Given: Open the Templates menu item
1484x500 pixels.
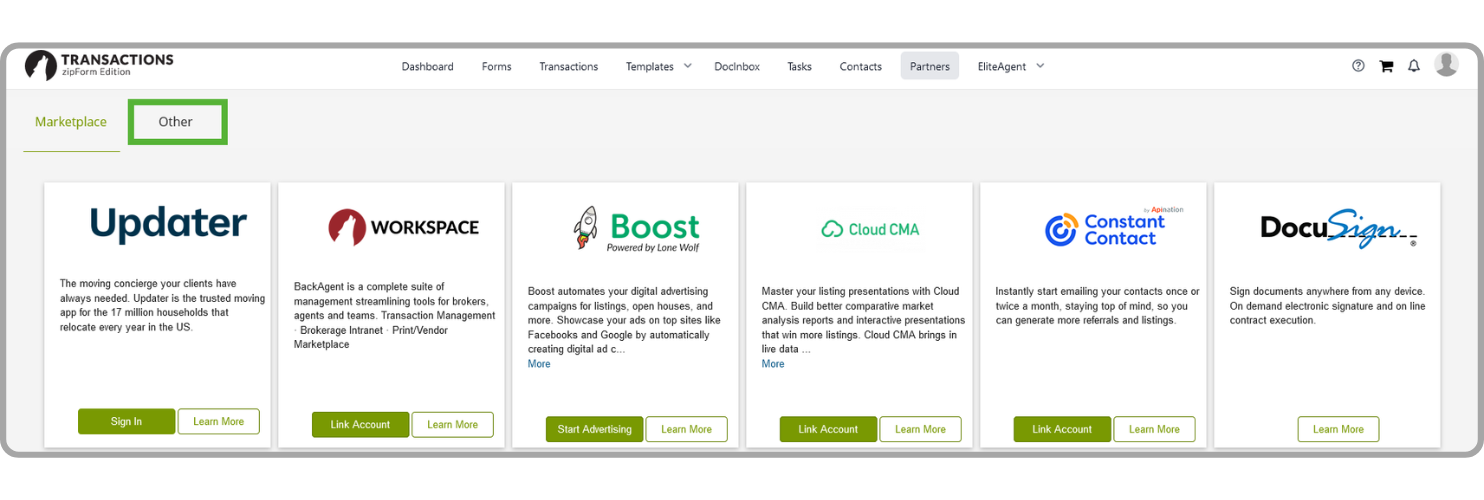Looking at the screenshot, I should [650, 66].
